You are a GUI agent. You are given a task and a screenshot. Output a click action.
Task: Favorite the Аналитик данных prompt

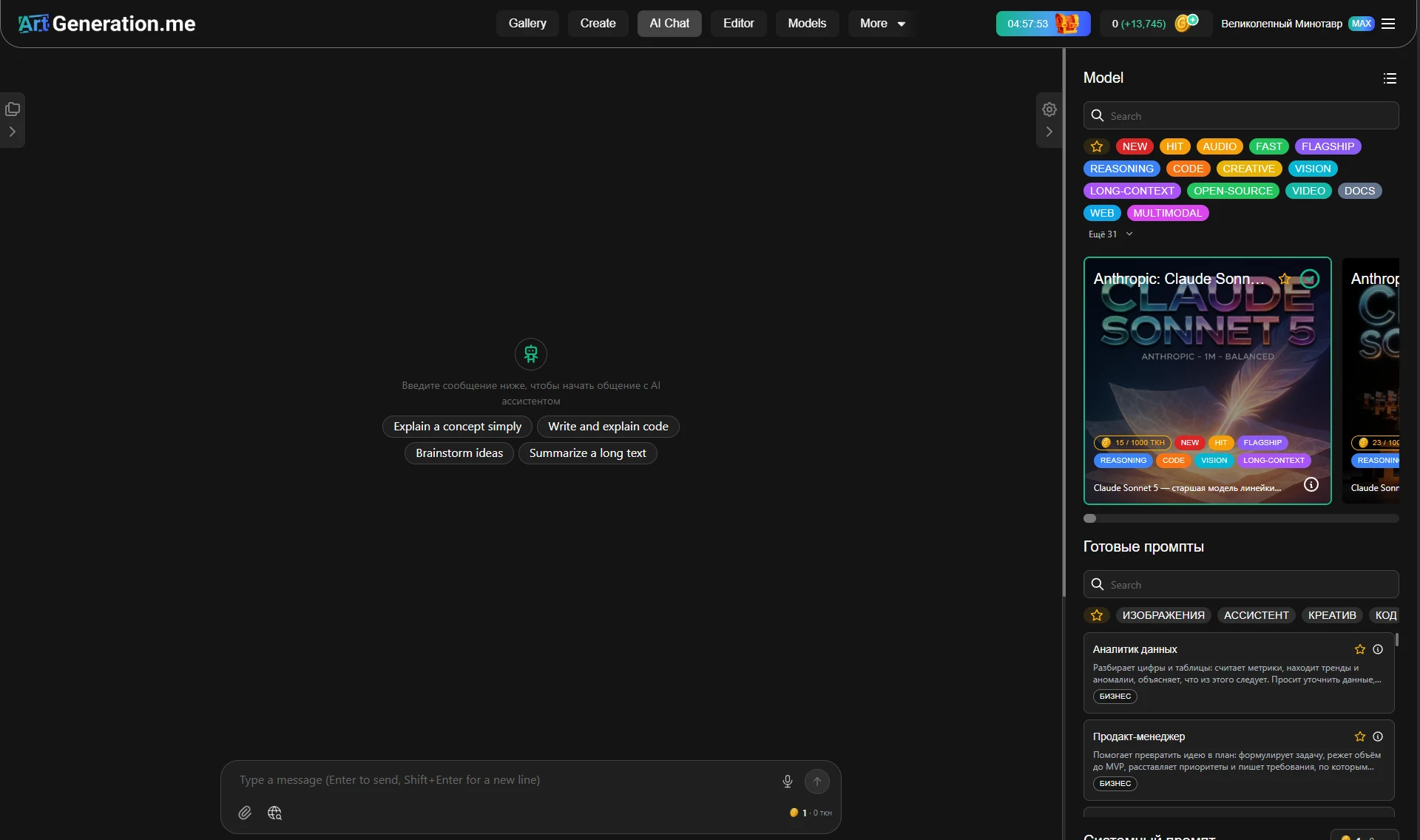pyautogui.click(x=1359, y=649)
